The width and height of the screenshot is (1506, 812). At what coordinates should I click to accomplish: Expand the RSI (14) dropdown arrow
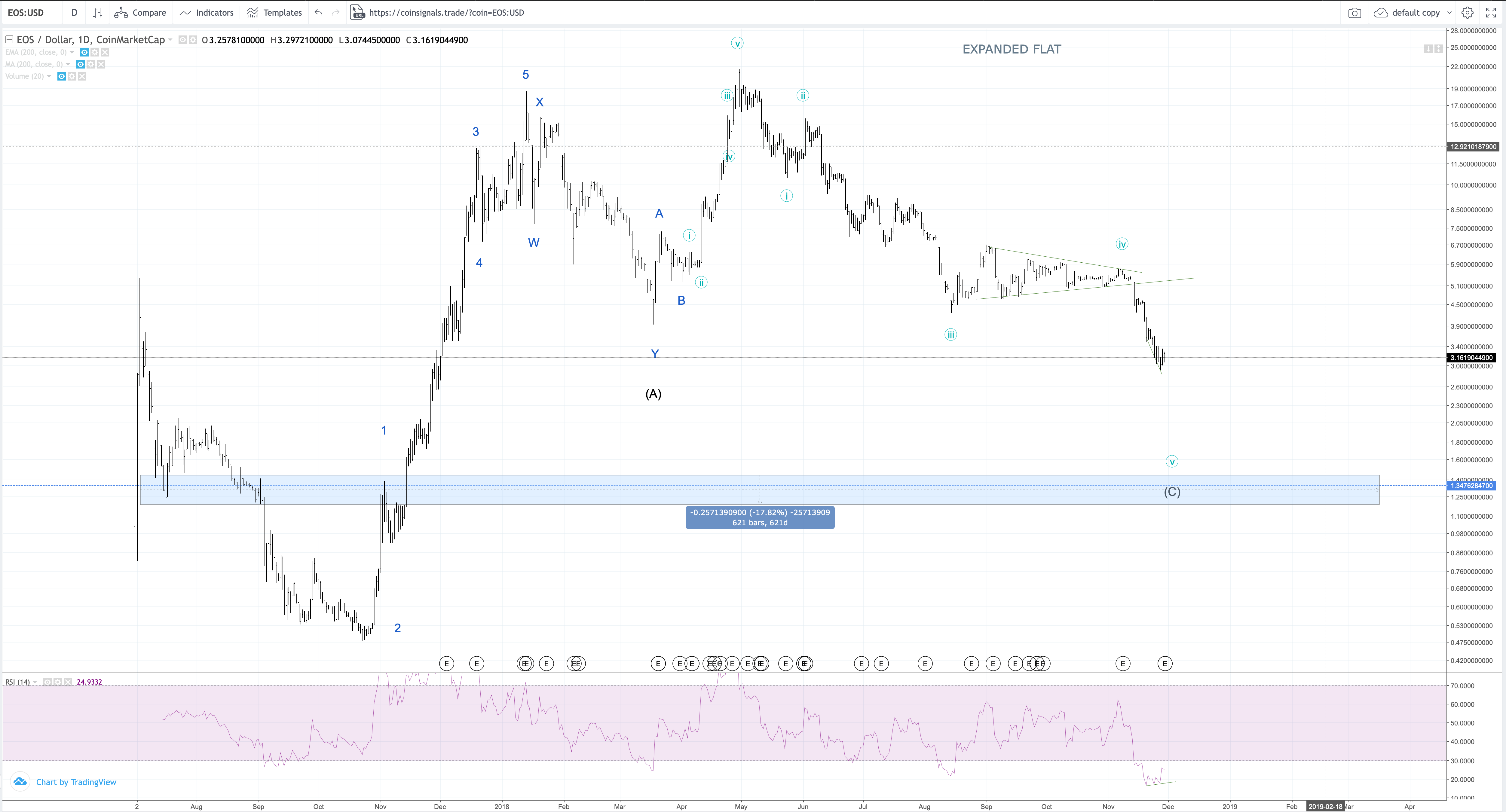pyautogui.click(x=35, y=682)
